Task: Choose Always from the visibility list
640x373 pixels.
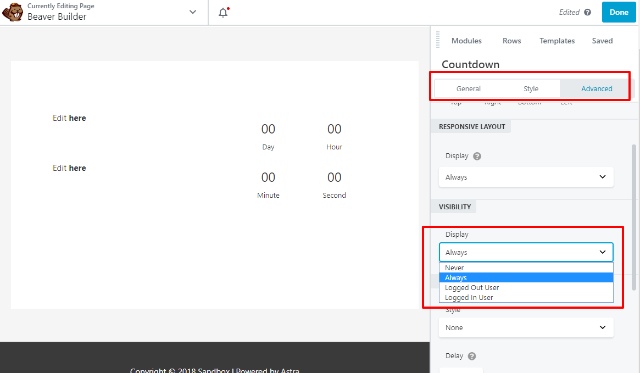Action: point(526,278)
